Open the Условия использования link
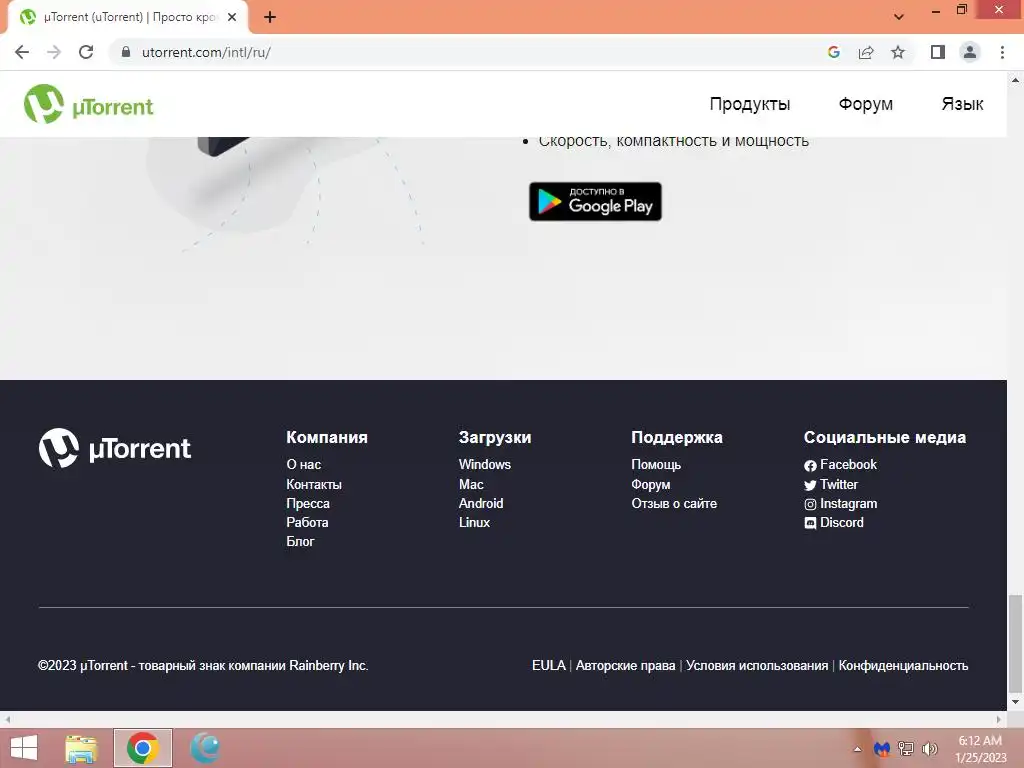The image size is (1024, 768). (757, 665)
